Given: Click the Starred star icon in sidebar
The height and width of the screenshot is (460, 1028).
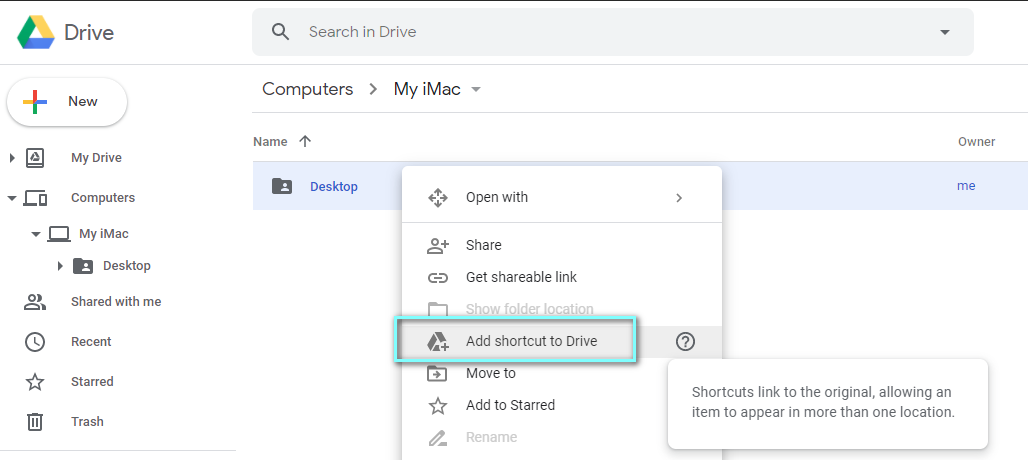Looking at the screenshot, I should [35, 382].
